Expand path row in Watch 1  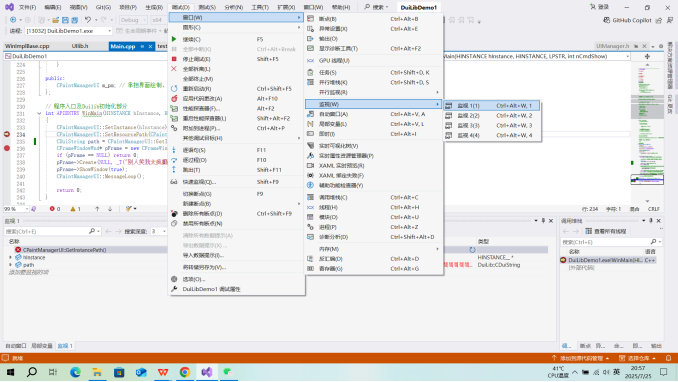click(x=10, y=265)
